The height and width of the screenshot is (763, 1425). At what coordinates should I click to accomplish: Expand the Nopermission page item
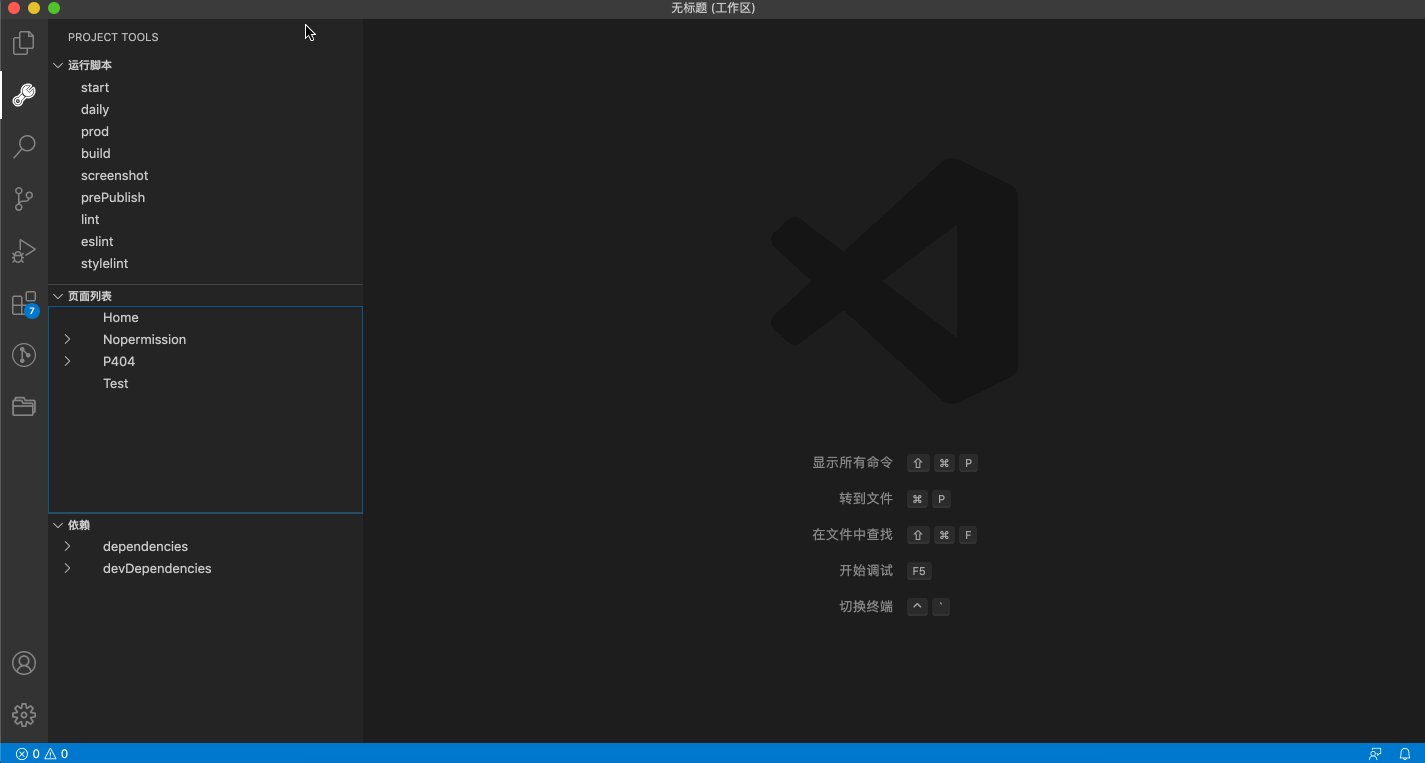tap(67, 340)
